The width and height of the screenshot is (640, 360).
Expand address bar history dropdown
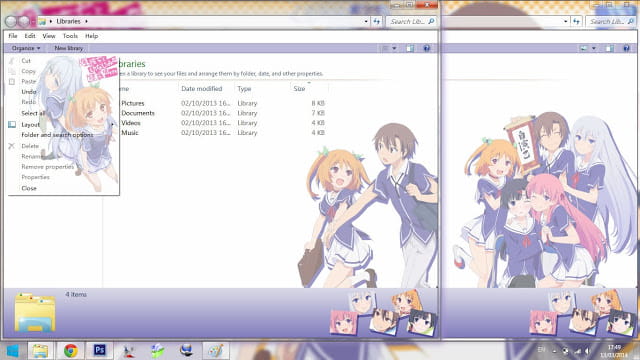click(366, 21)
